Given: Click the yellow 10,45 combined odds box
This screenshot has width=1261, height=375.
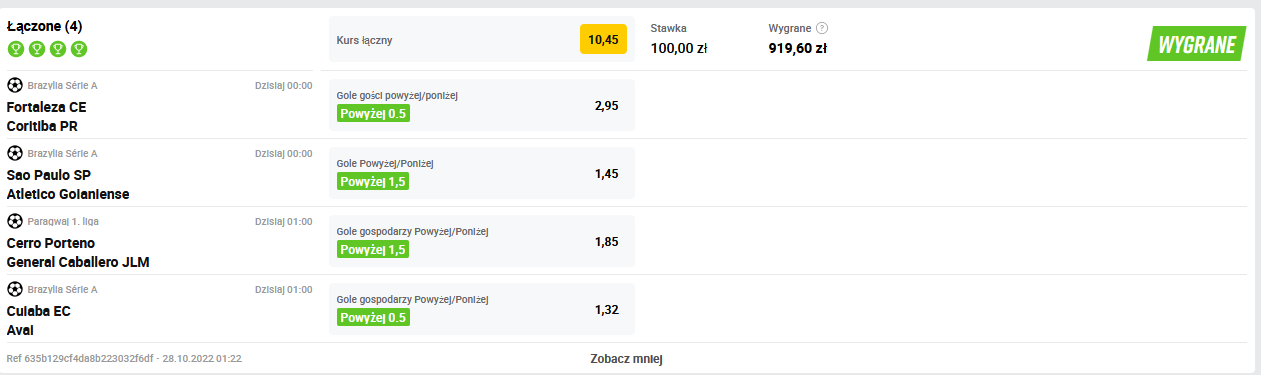Looking at the screenshot, I should (x=603, y=40).
